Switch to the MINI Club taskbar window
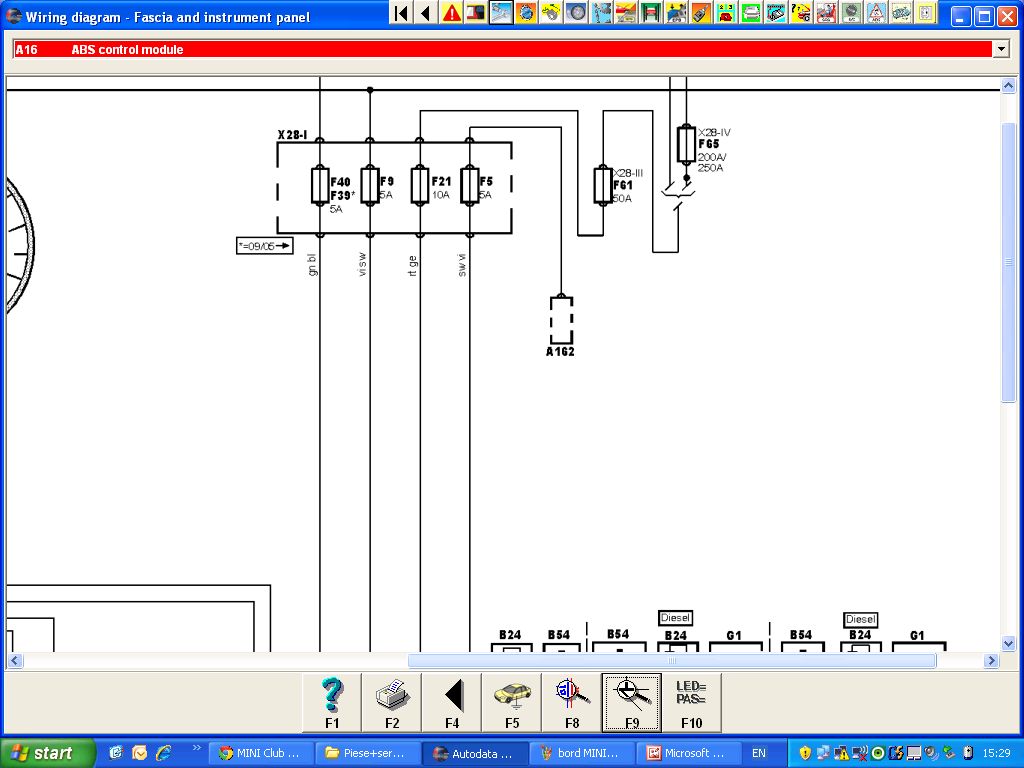The height and width of the screenshot is (768, 1024). point(258,753)
